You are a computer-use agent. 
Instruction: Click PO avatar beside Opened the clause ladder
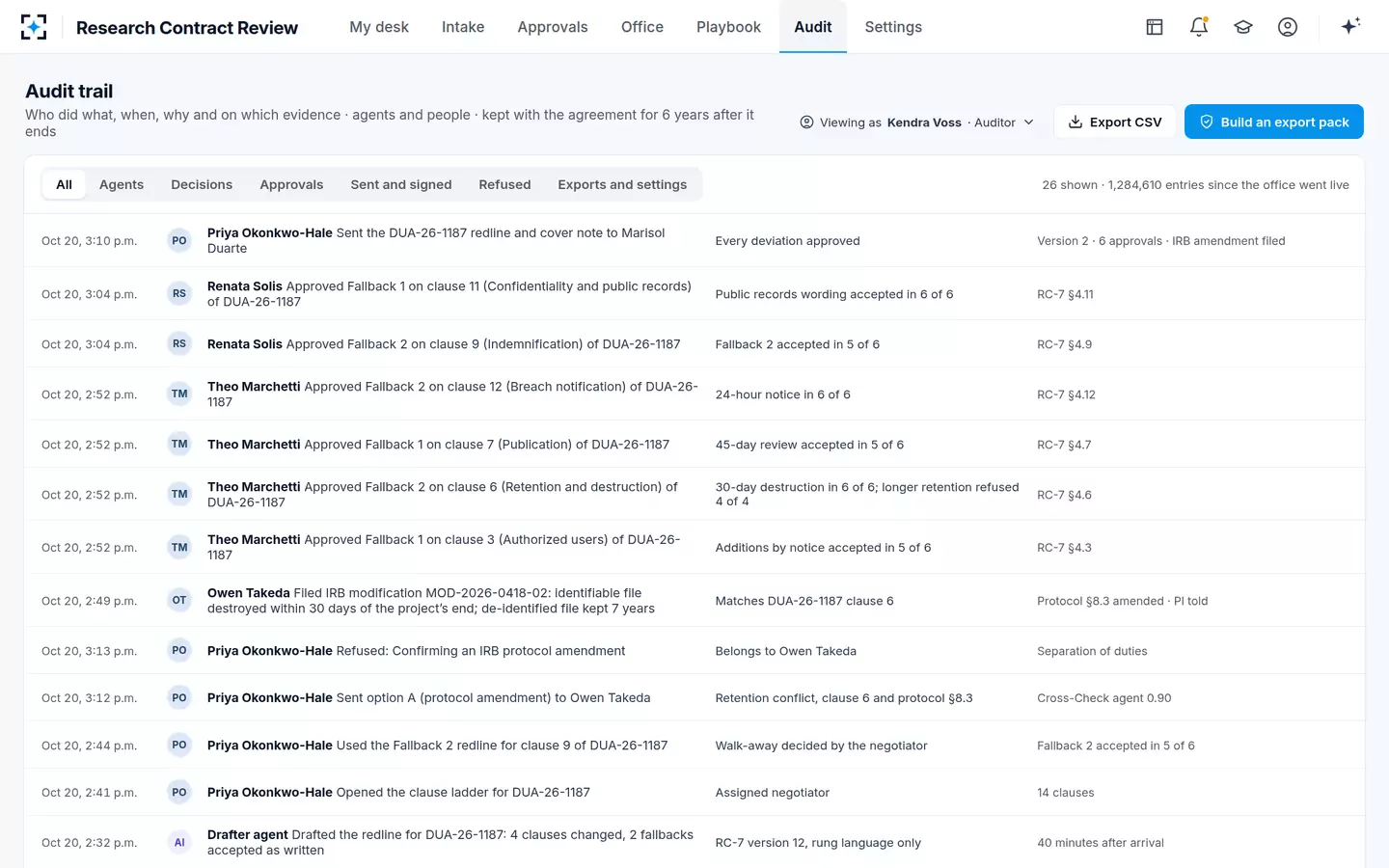click(179, 793)
